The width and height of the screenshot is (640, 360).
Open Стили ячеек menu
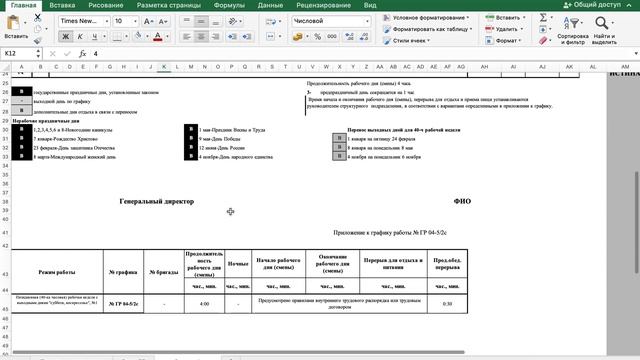point(406,40)
